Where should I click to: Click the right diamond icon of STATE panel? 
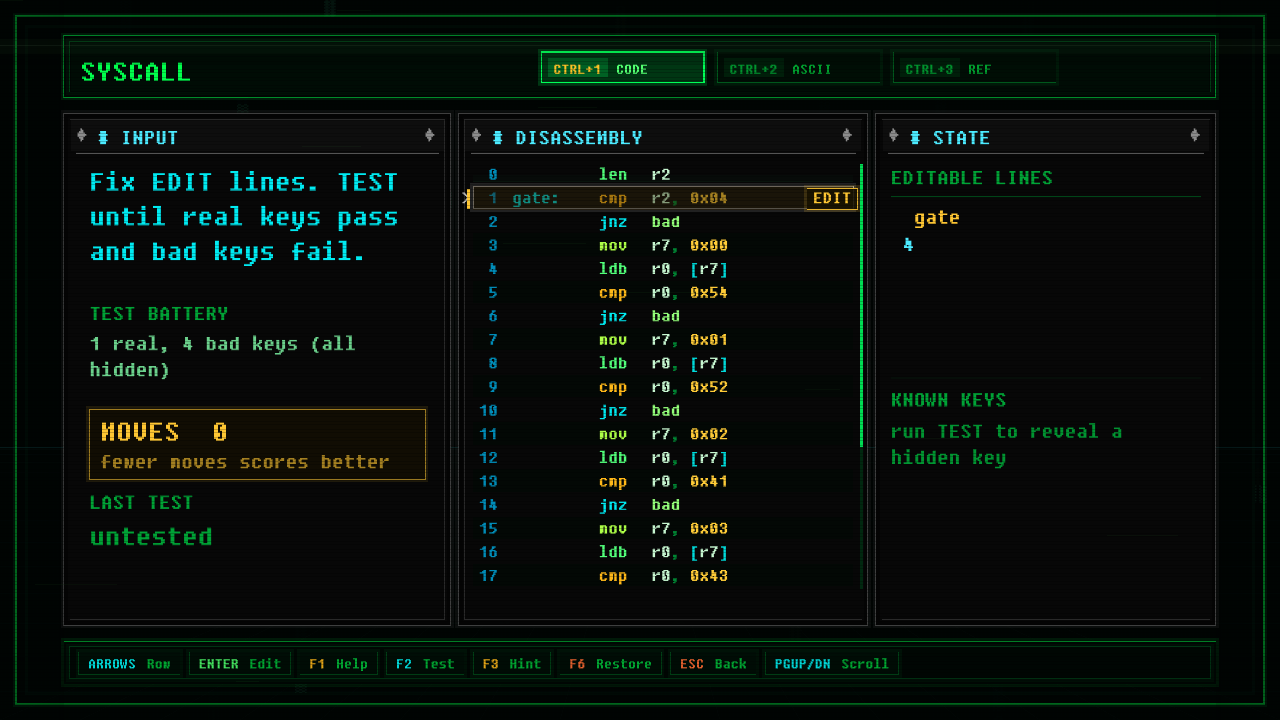pyautogui.click(x=1195, y=136)
